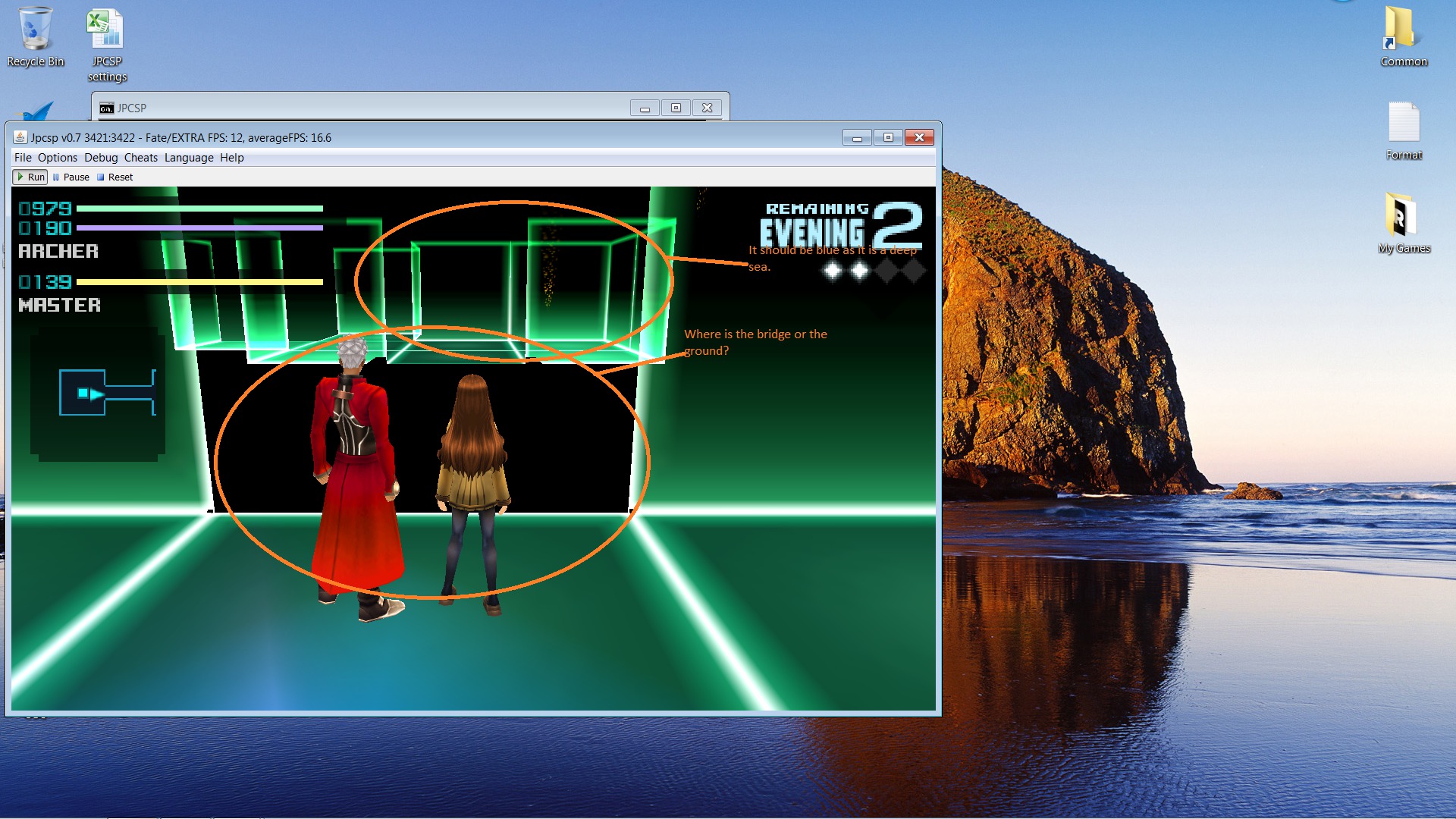Click the Run toggle button
Screen dimensions: 1456x819
pyautogui.click(x=30, y=177)
